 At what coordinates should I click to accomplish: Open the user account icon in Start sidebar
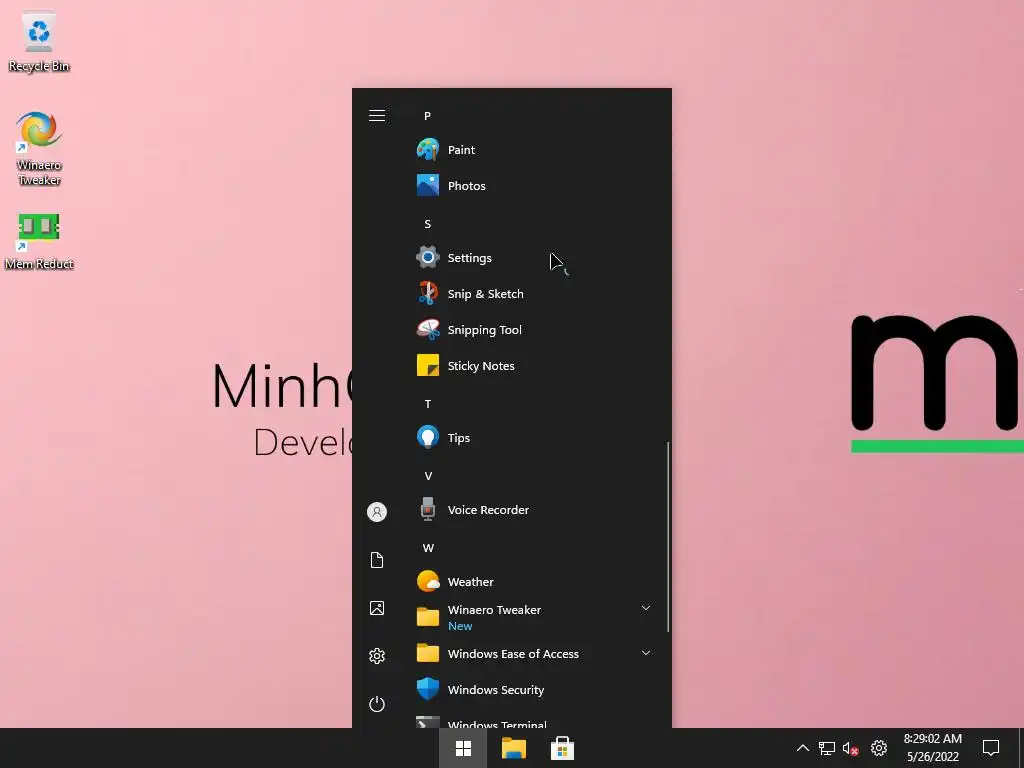(x=377, y=511)
